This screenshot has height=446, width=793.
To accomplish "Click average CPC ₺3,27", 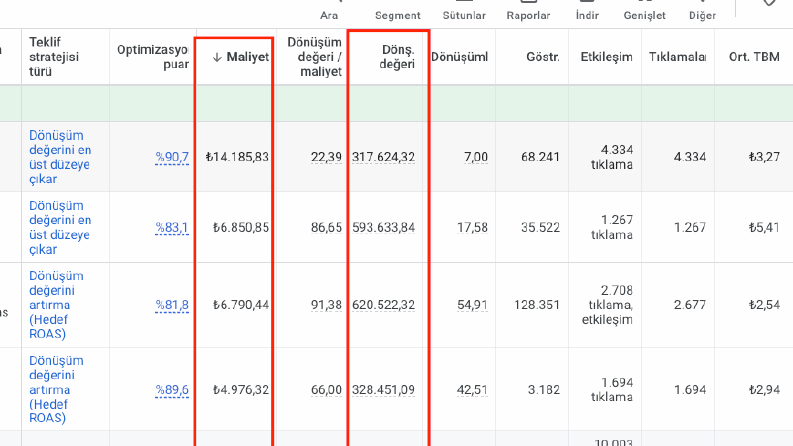I will [x=764, y=157].
